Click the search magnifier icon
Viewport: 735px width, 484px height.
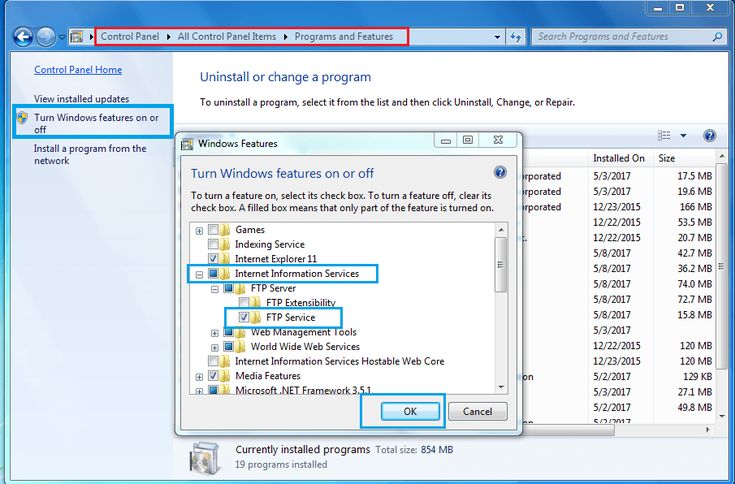click(x=717, y=37)
